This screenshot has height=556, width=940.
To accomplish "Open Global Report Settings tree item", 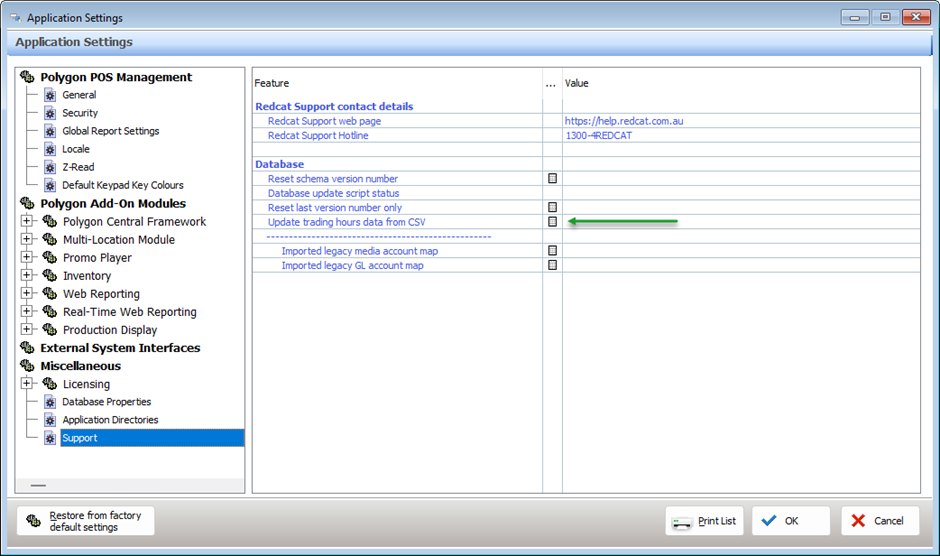I will (x=111, y=131).
